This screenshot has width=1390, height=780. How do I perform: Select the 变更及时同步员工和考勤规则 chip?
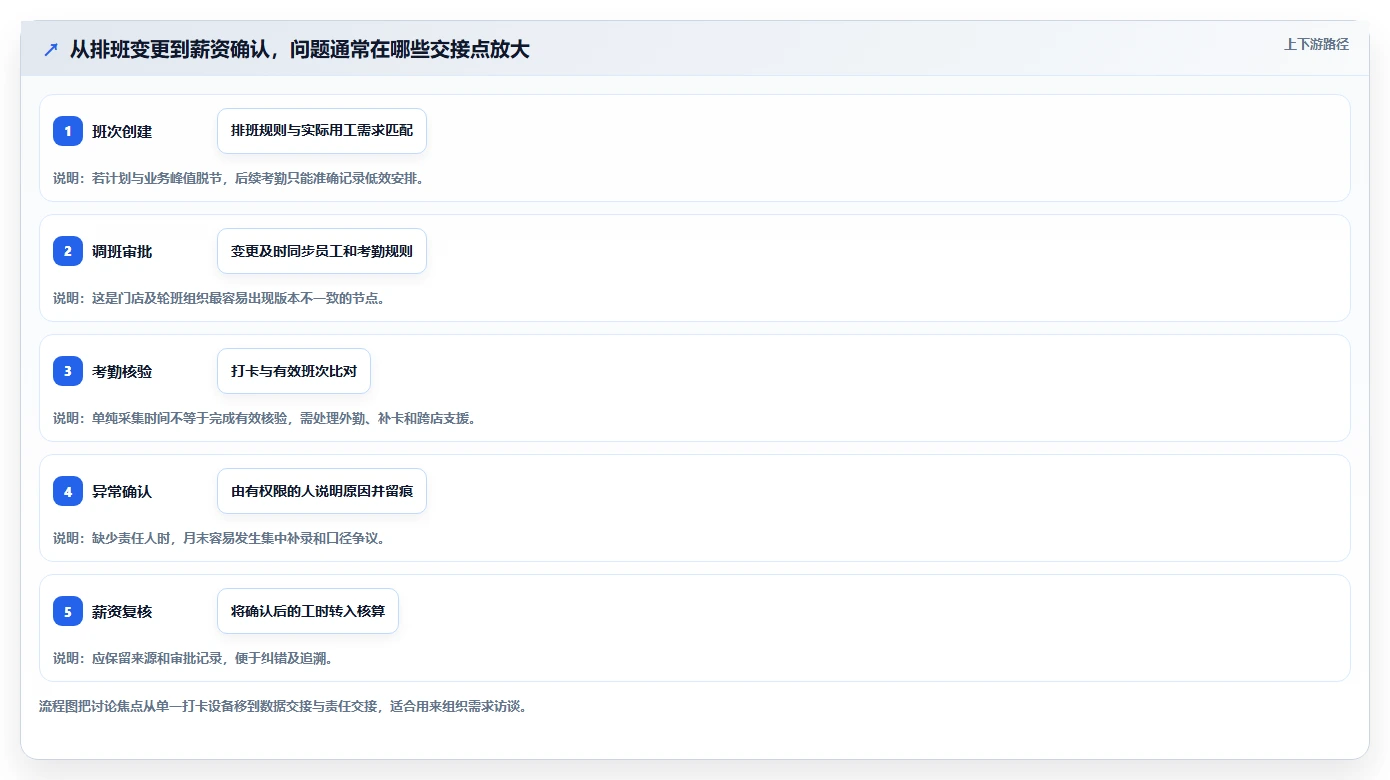coord(322,251)
